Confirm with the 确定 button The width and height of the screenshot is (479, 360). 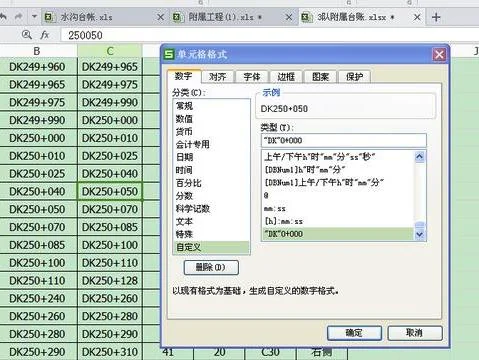[354, 333]
